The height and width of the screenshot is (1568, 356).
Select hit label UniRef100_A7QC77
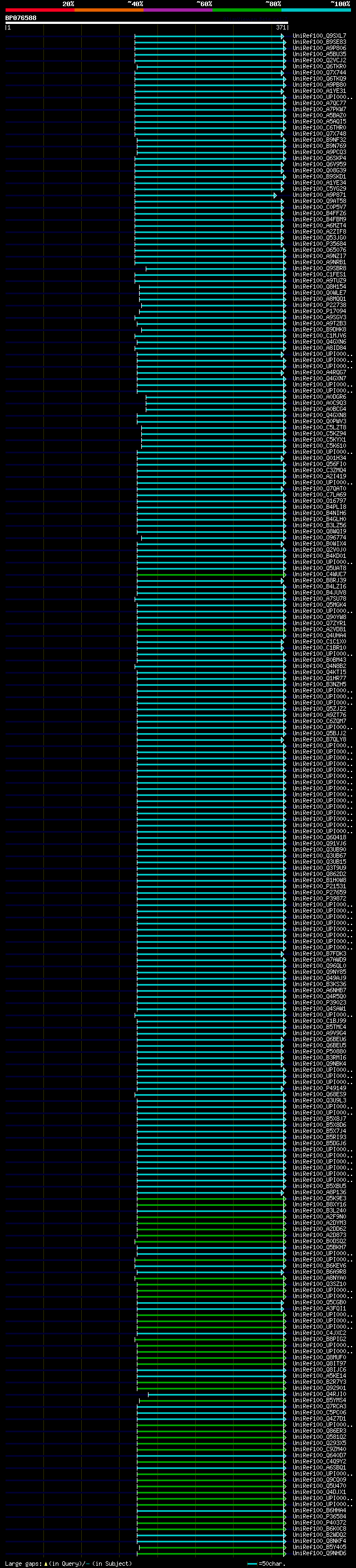[319, 103]
